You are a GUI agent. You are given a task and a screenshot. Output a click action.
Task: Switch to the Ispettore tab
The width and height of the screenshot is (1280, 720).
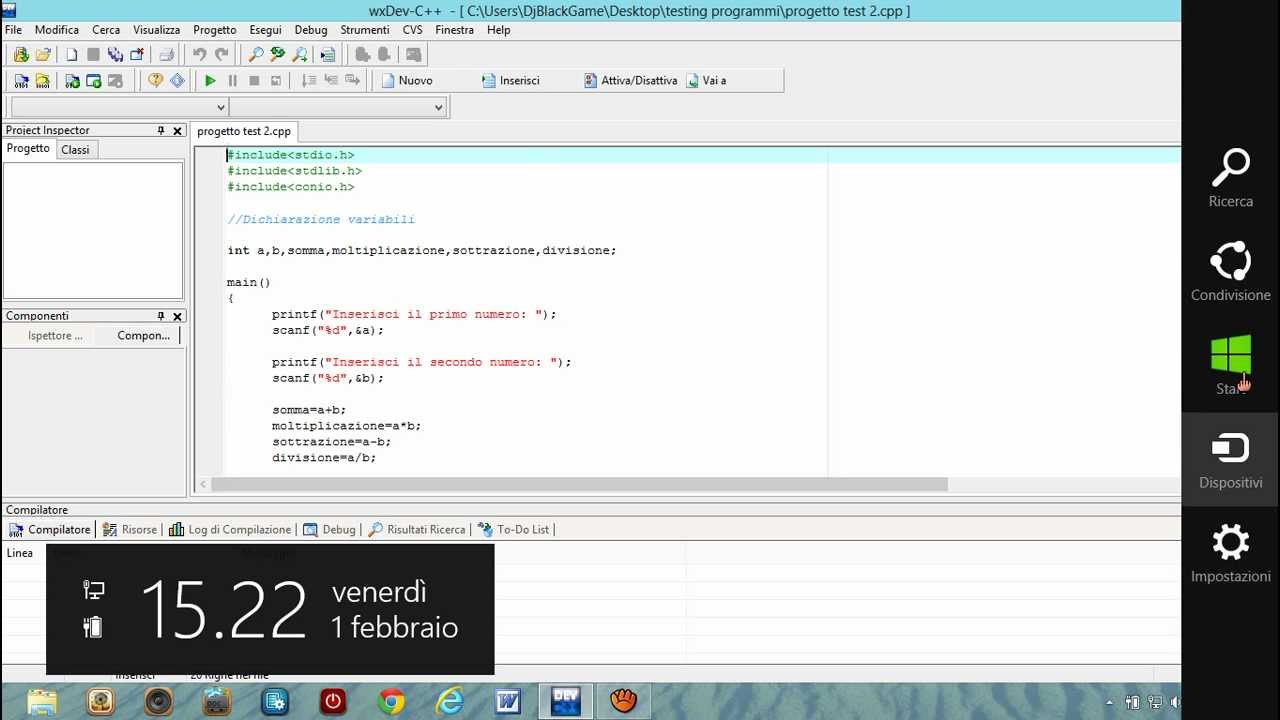pos(55,336)
